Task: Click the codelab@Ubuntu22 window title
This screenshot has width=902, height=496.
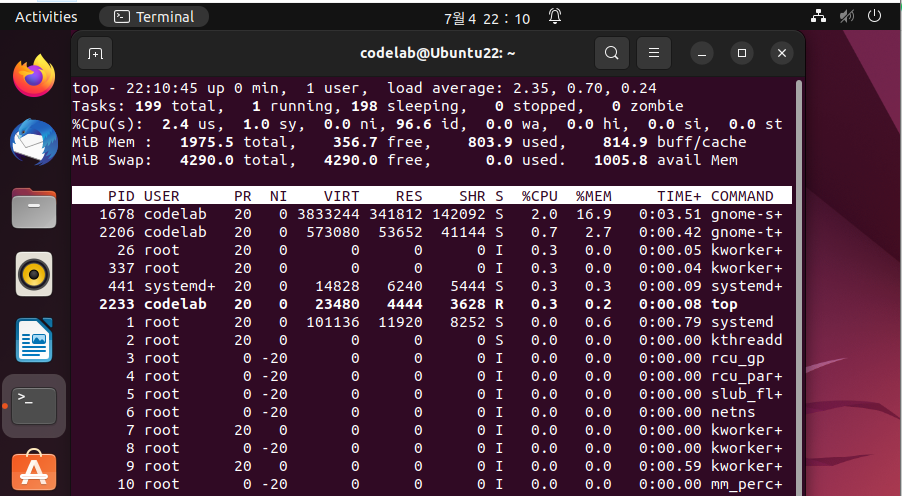Action: (x=438, y=54)
